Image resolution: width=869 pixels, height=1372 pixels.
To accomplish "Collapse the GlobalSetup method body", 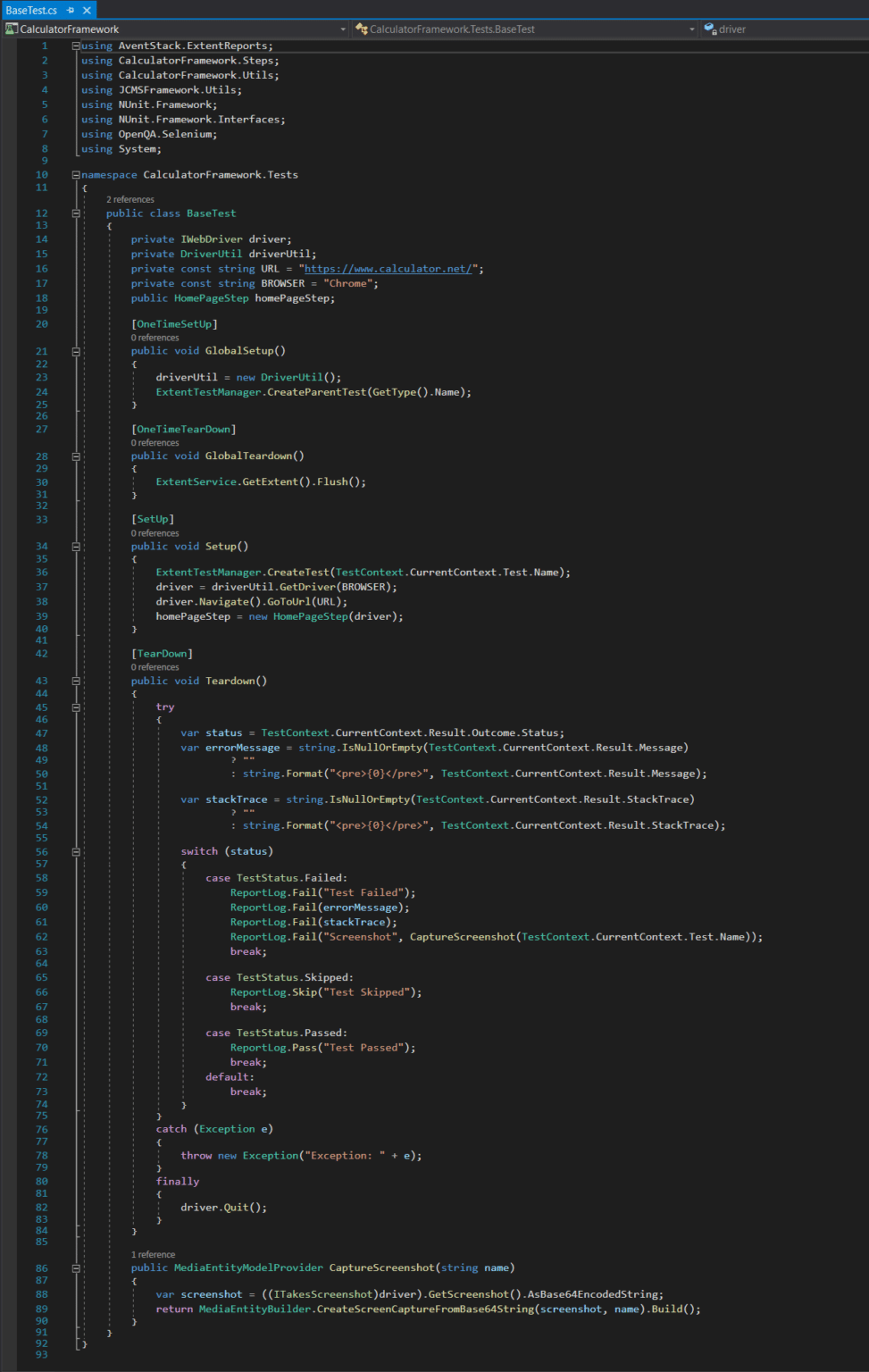I will (74, 350).
